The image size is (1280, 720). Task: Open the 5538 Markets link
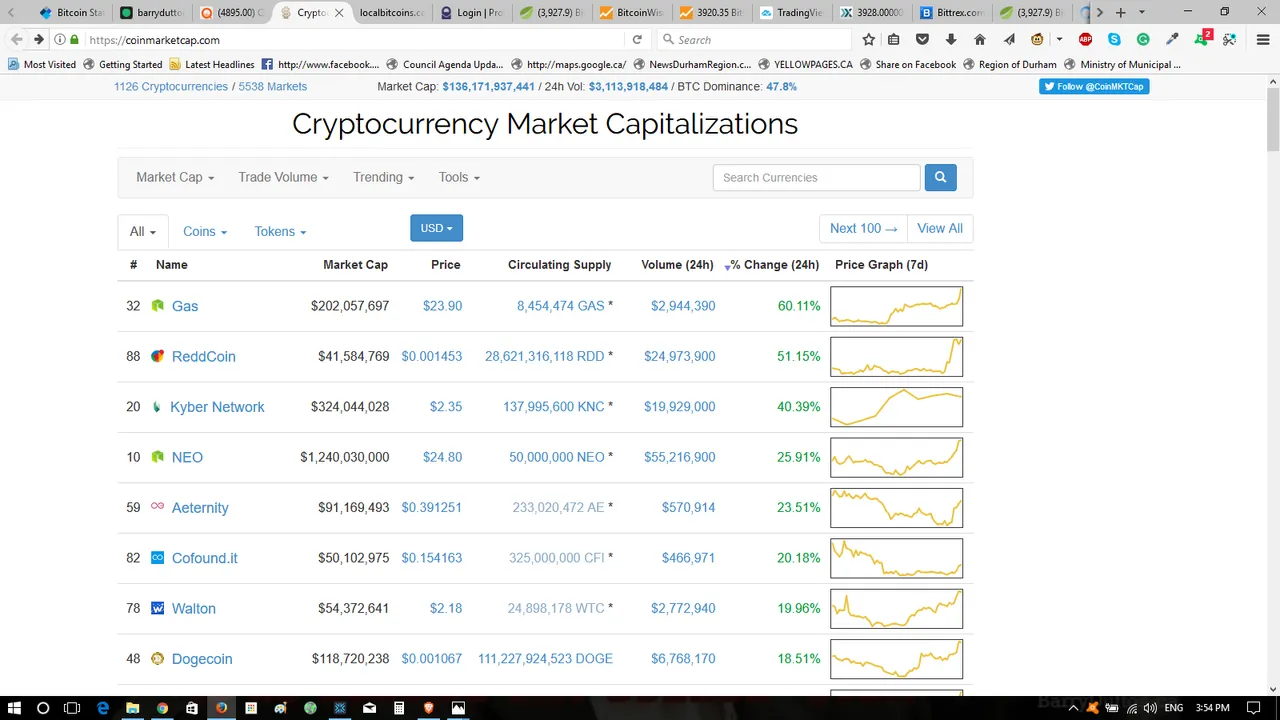tap(273, 86)
